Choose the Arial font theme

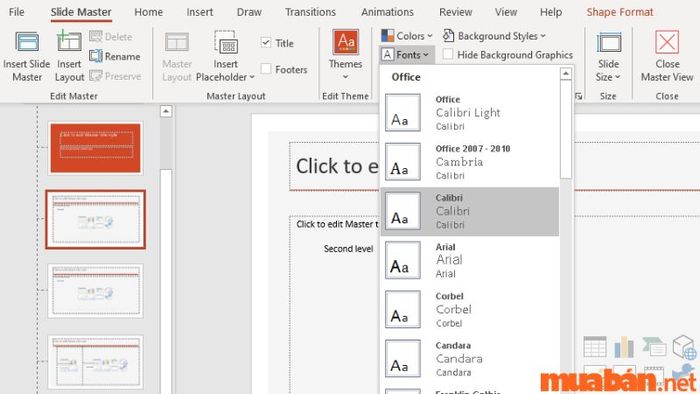(470, 260)
